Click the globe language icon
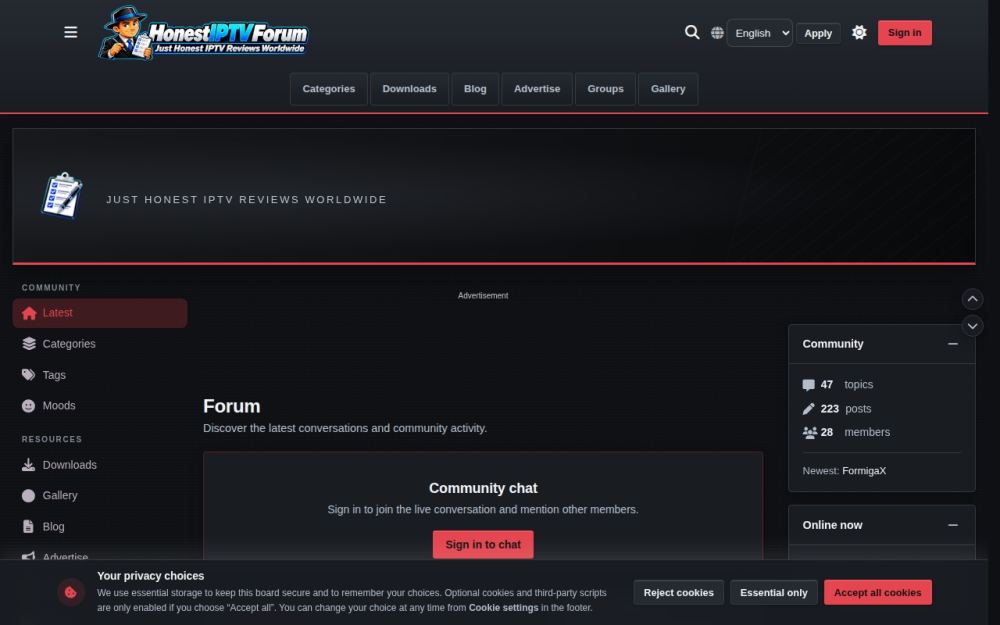 pyautogui.click(x=717, y=33)
